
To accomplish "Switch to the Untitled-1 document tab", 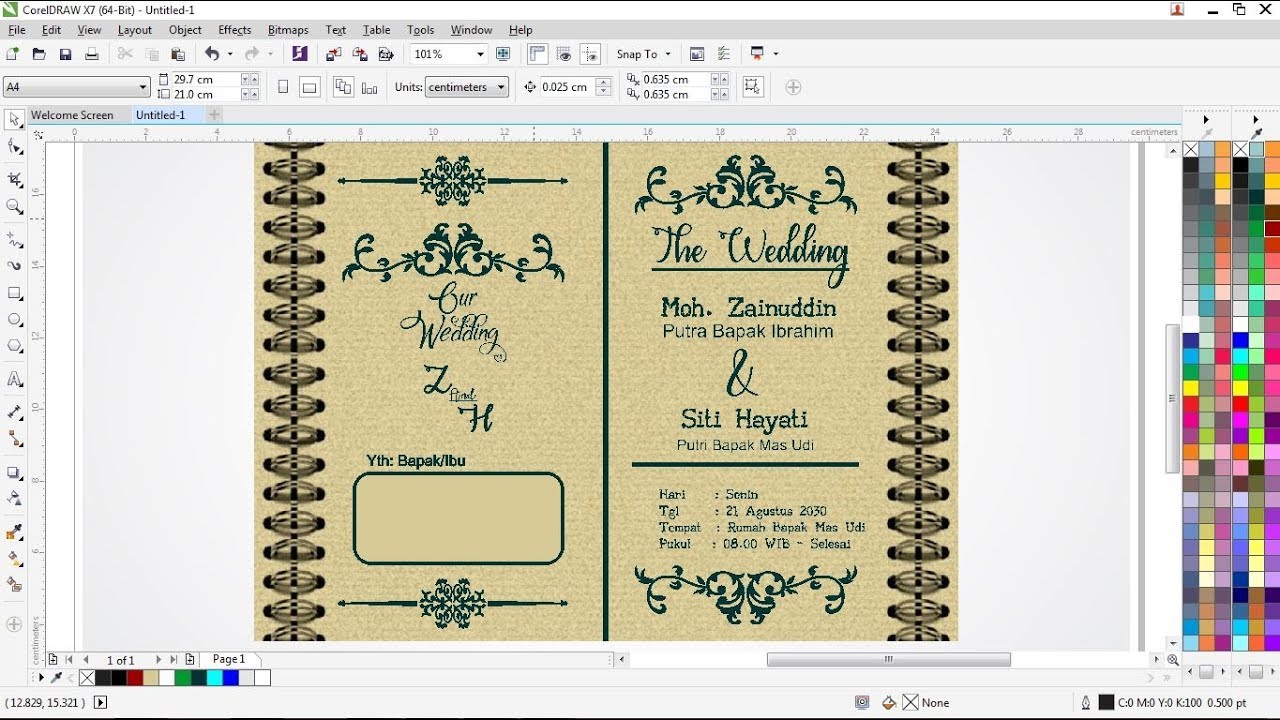I will (161, 115).
